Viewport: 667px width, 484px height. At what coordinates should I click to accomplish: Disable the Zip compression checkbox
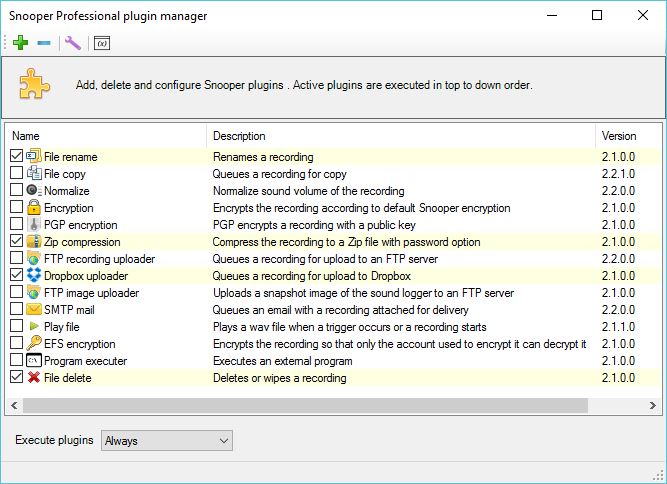coord(16,241)
